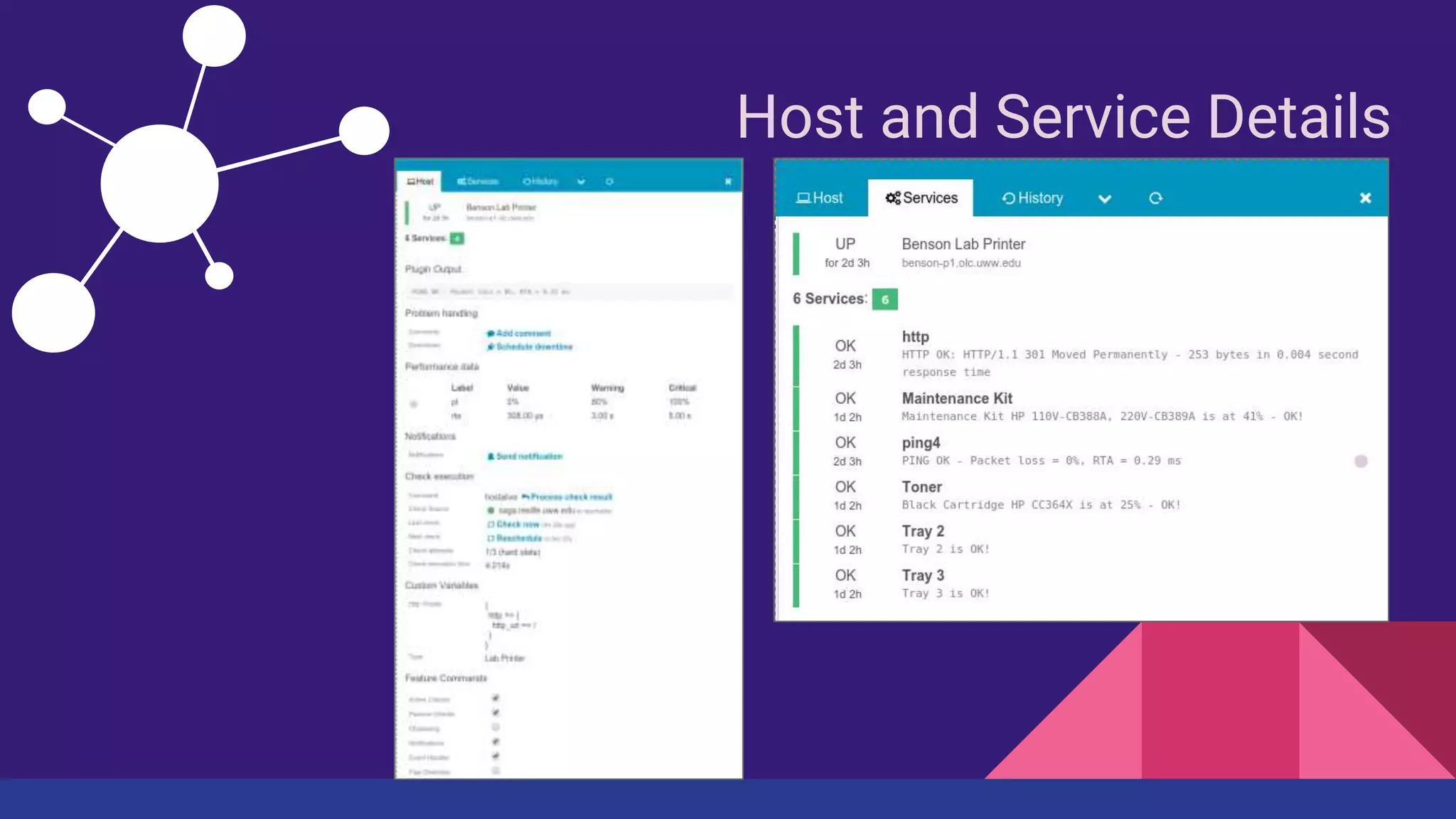The image size is (1456, 819).
Task: Click the Lab Printer custom variable value
Action: click(505, 658)
